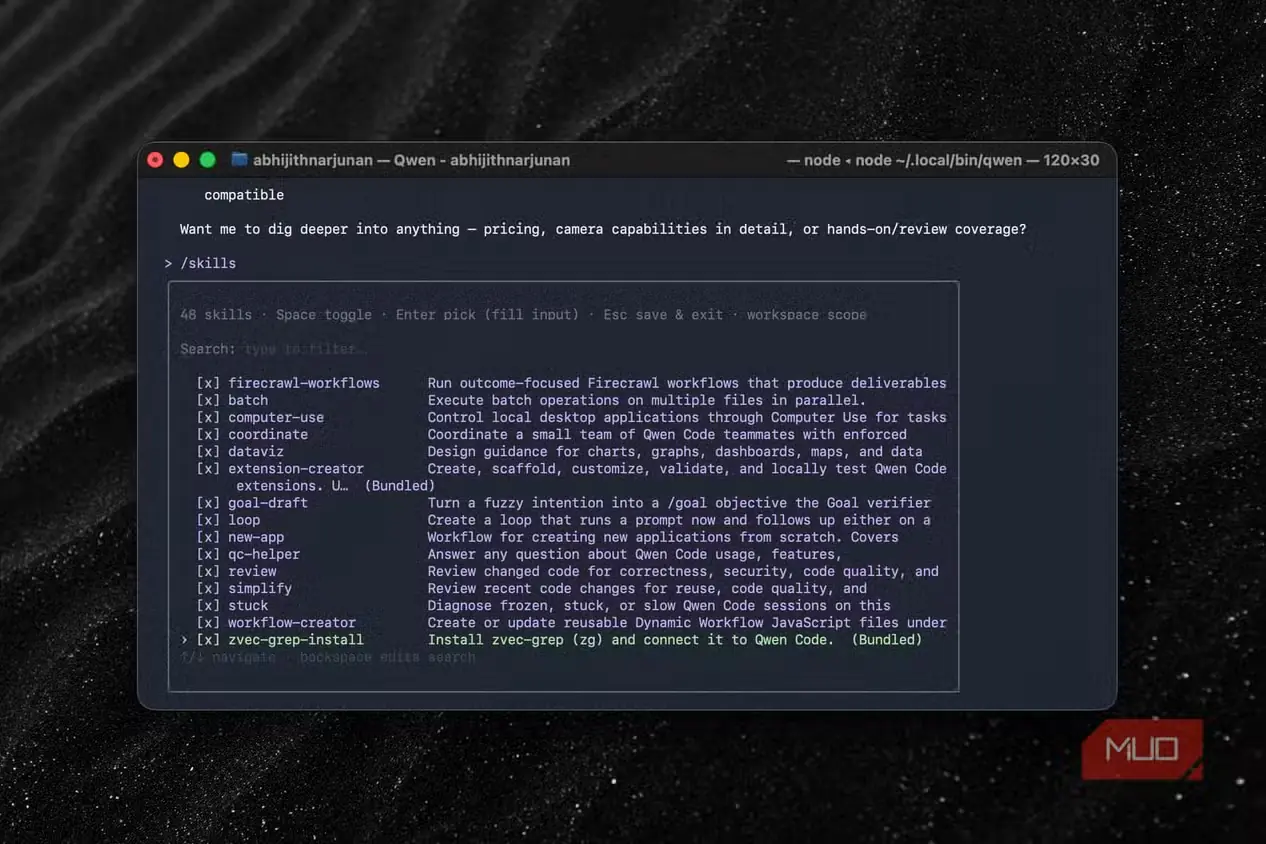Screen dimensions: 1266x844
Task: Toggle the qc-helper skill checkbox
Action: (208, 554)
